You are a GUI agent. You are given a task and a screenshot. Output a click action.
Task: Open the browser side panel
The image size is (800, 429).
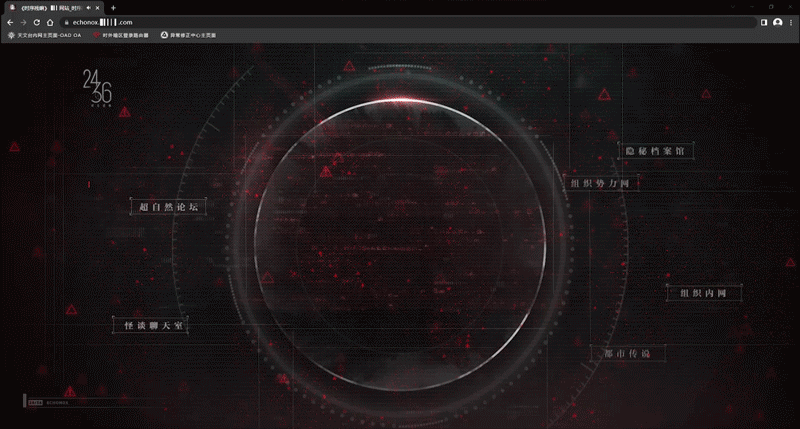coord(764,21)
